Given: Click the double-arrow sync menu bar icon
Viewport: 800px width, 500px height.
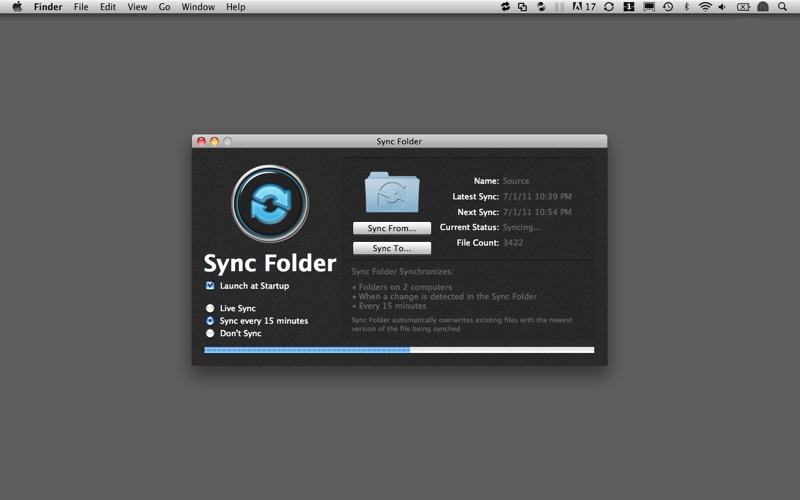Looking at the screenshot, I should pyautogui.click(x=505, y=7).
